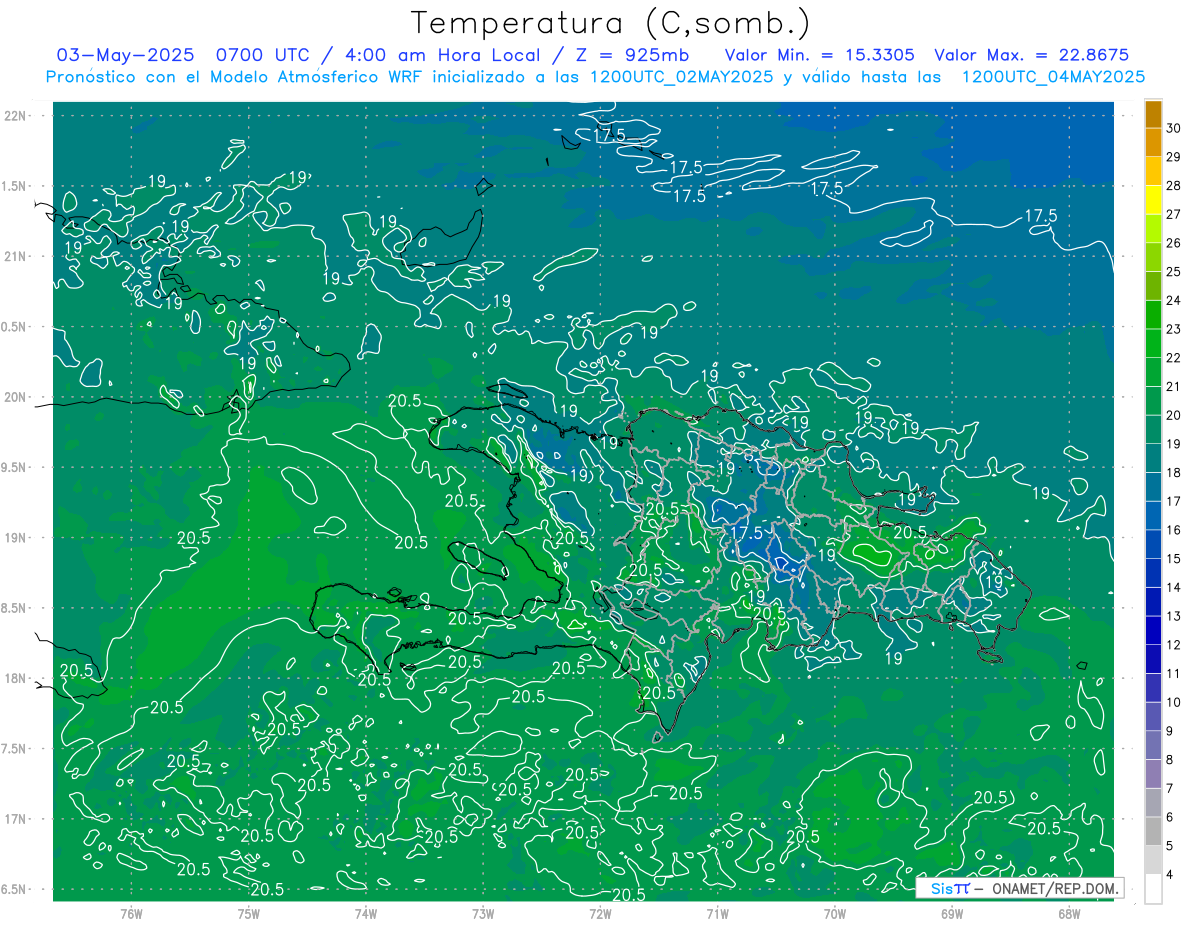Click the legend value "24"
Viewport: 1200px width, 927px height.
click(x=1174, y=300)
